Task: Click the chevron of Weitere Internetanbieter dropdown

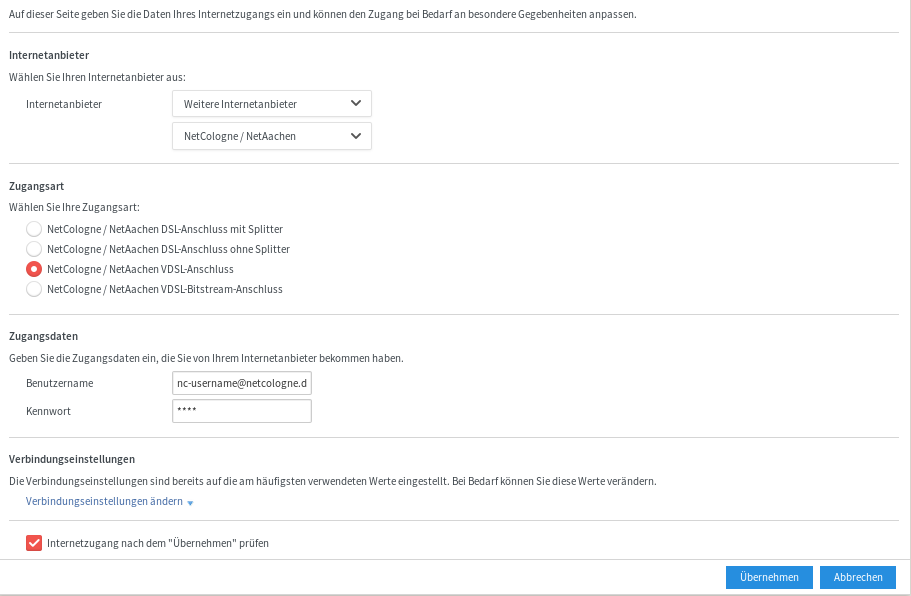Action: point(356,103)
